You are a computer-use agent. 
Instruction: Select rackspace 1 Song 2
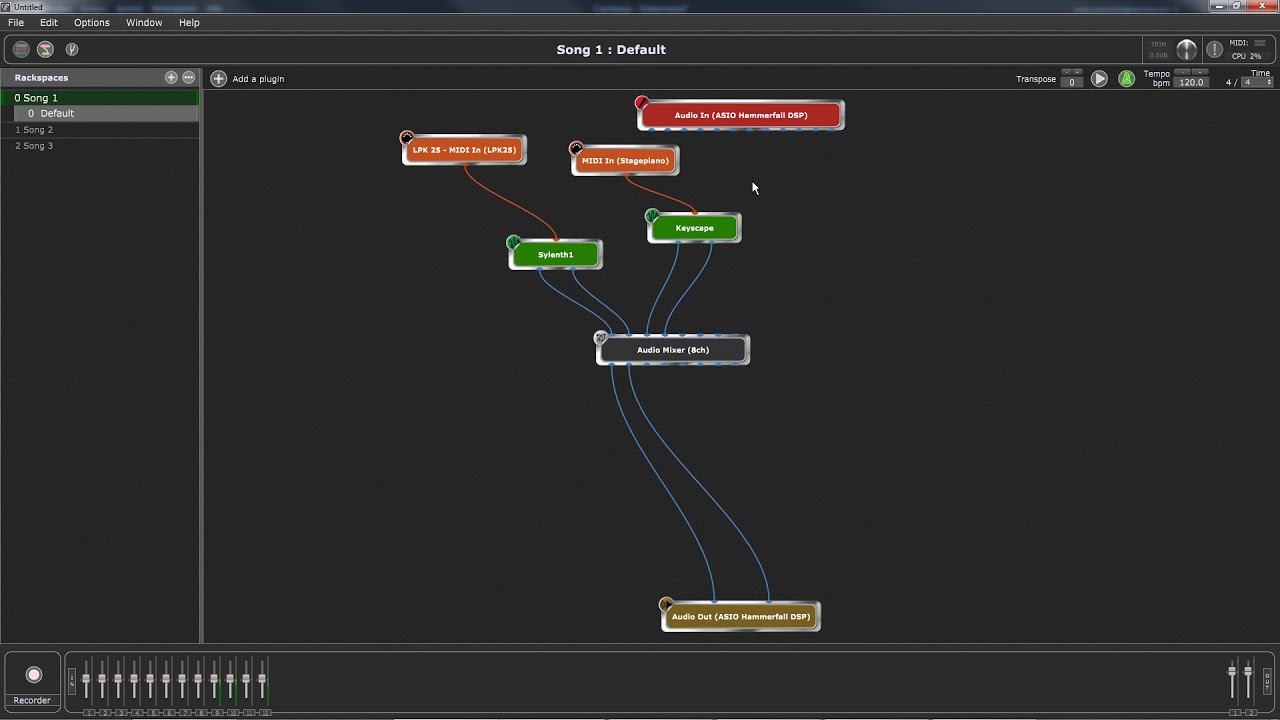tap(100, 130)
